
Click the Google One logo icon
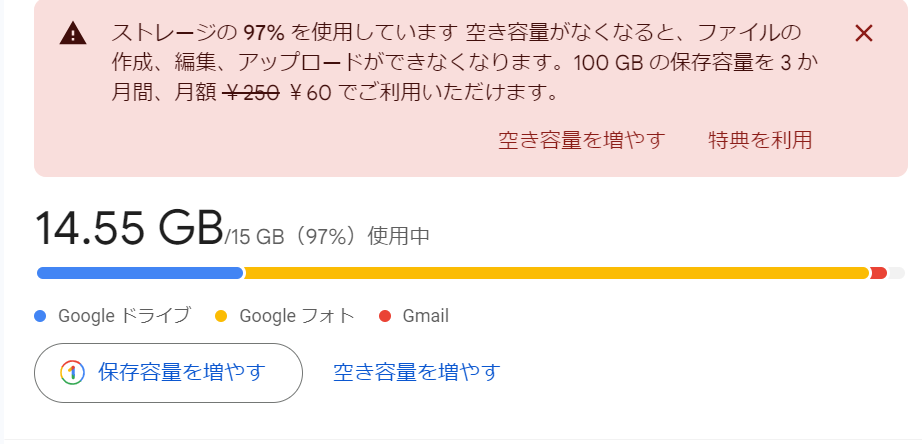click(72, 373)
